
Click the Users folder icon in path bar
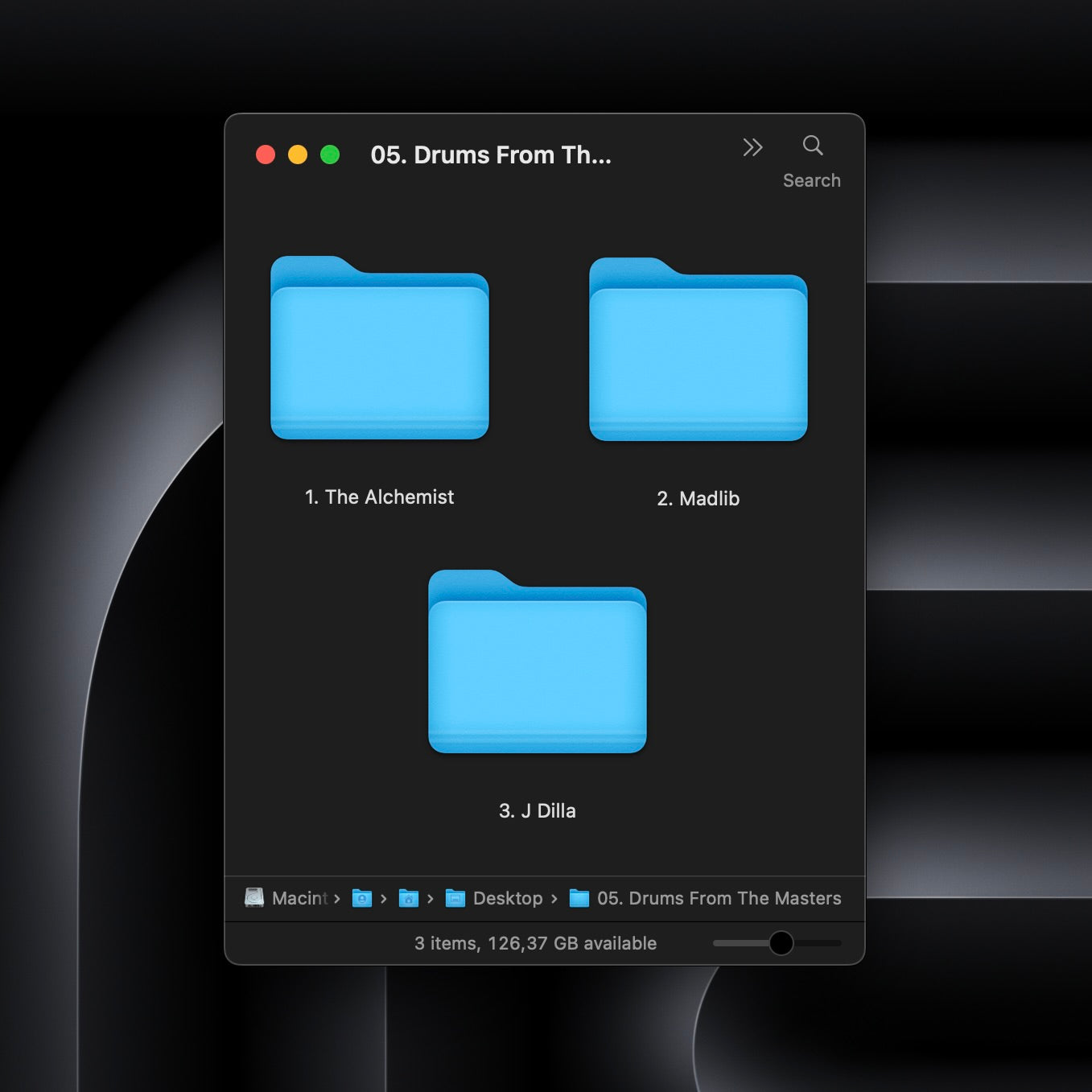coord(362,898)
